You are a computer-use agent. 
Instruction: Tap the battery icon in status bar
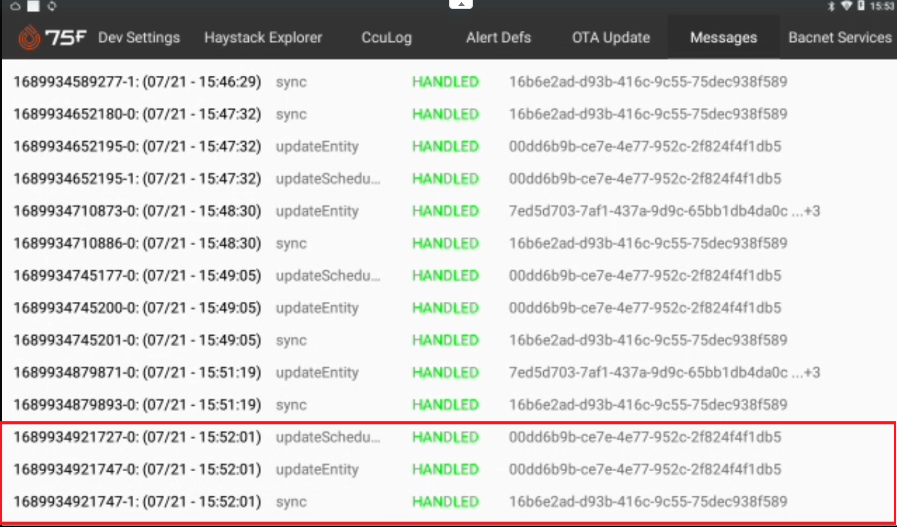pos(860,7)
